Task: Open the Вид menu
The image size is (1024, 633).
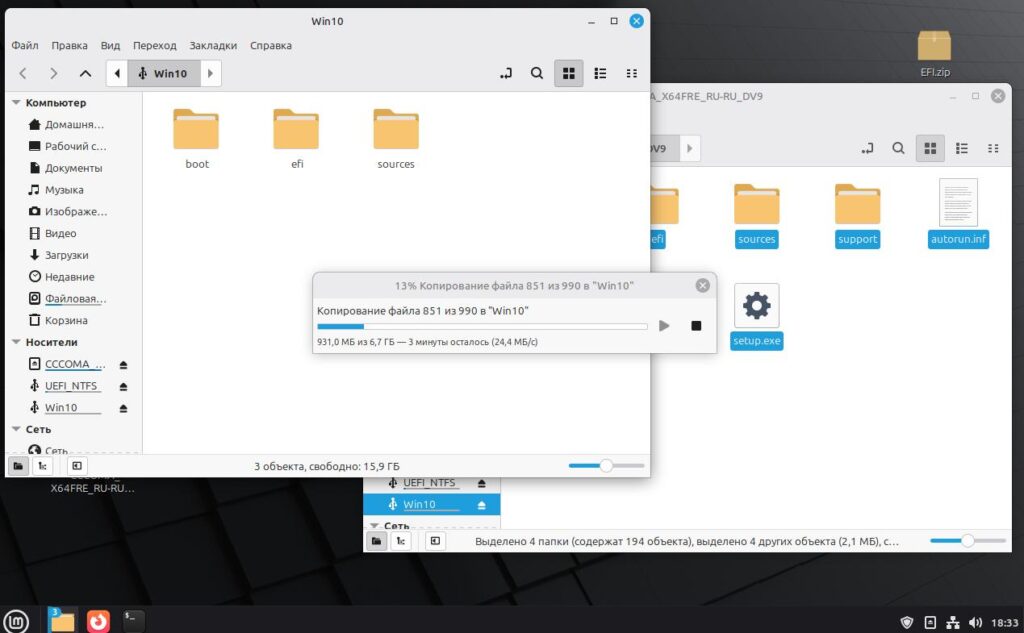Action: (x=110, y=46)
